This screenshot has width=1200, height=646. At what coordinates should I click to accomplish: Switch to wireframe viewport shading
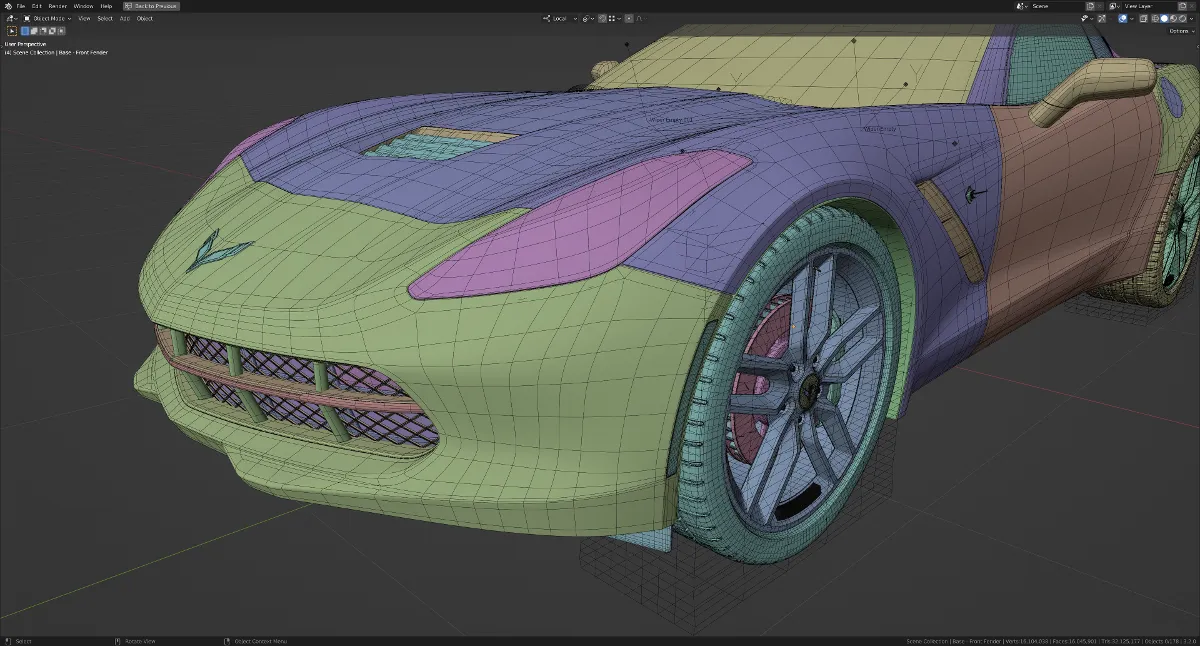(1155, 18)
